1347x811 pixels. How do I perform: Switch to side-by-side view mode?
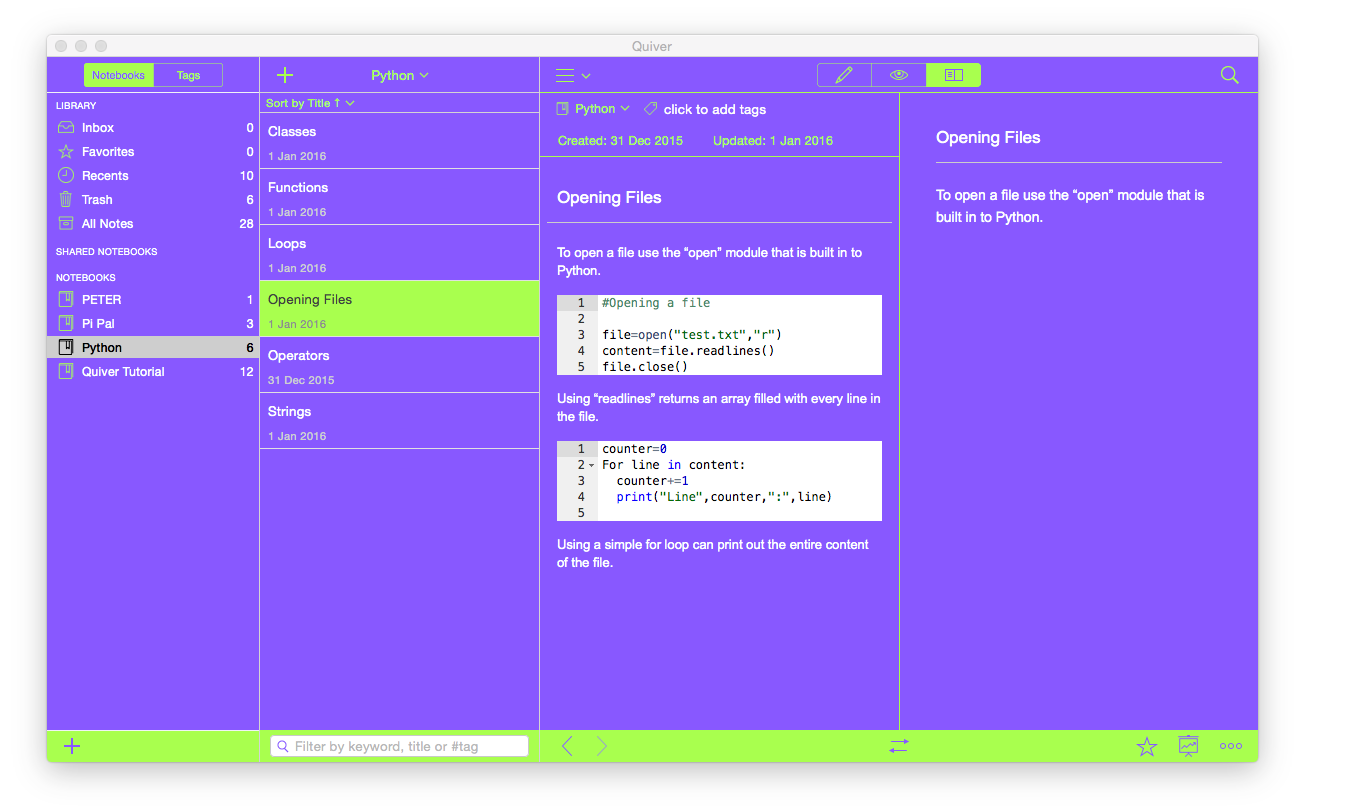[x=953, y=75]
